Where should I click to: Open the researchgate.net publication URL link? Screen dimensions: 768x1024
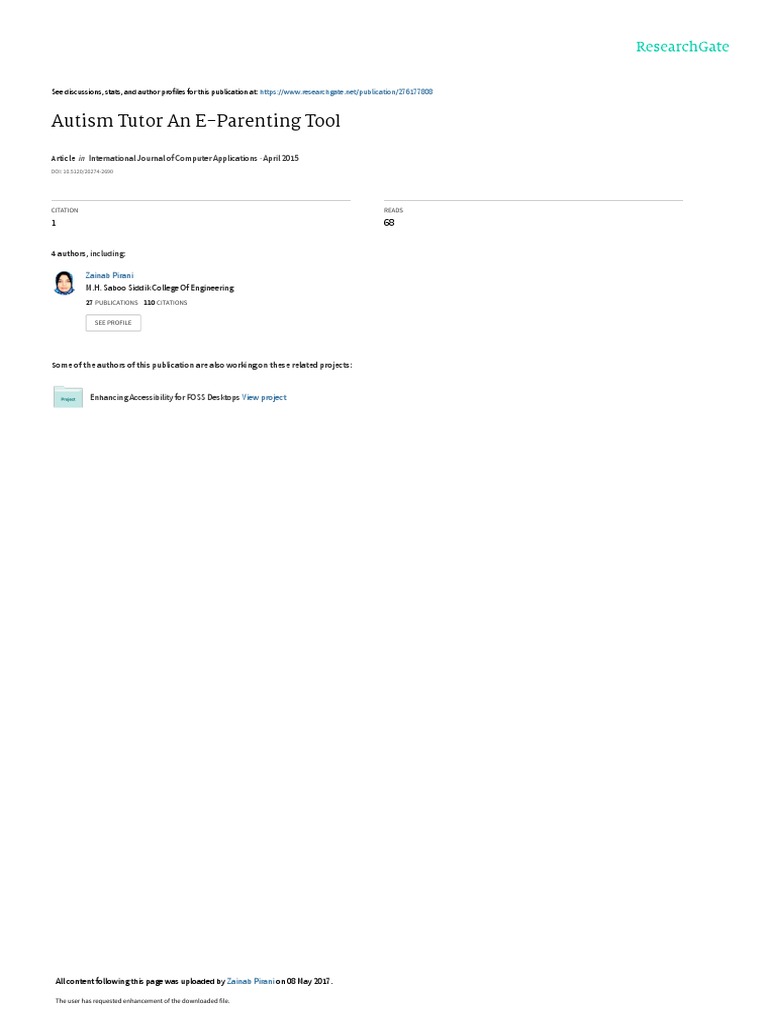(346, 92)
